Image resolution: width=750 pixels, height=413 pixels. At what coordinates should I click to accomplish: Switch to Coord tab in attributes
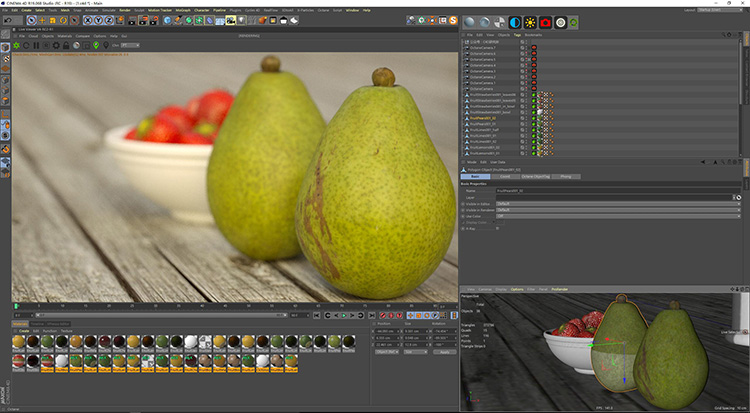[x=505, y=177]
